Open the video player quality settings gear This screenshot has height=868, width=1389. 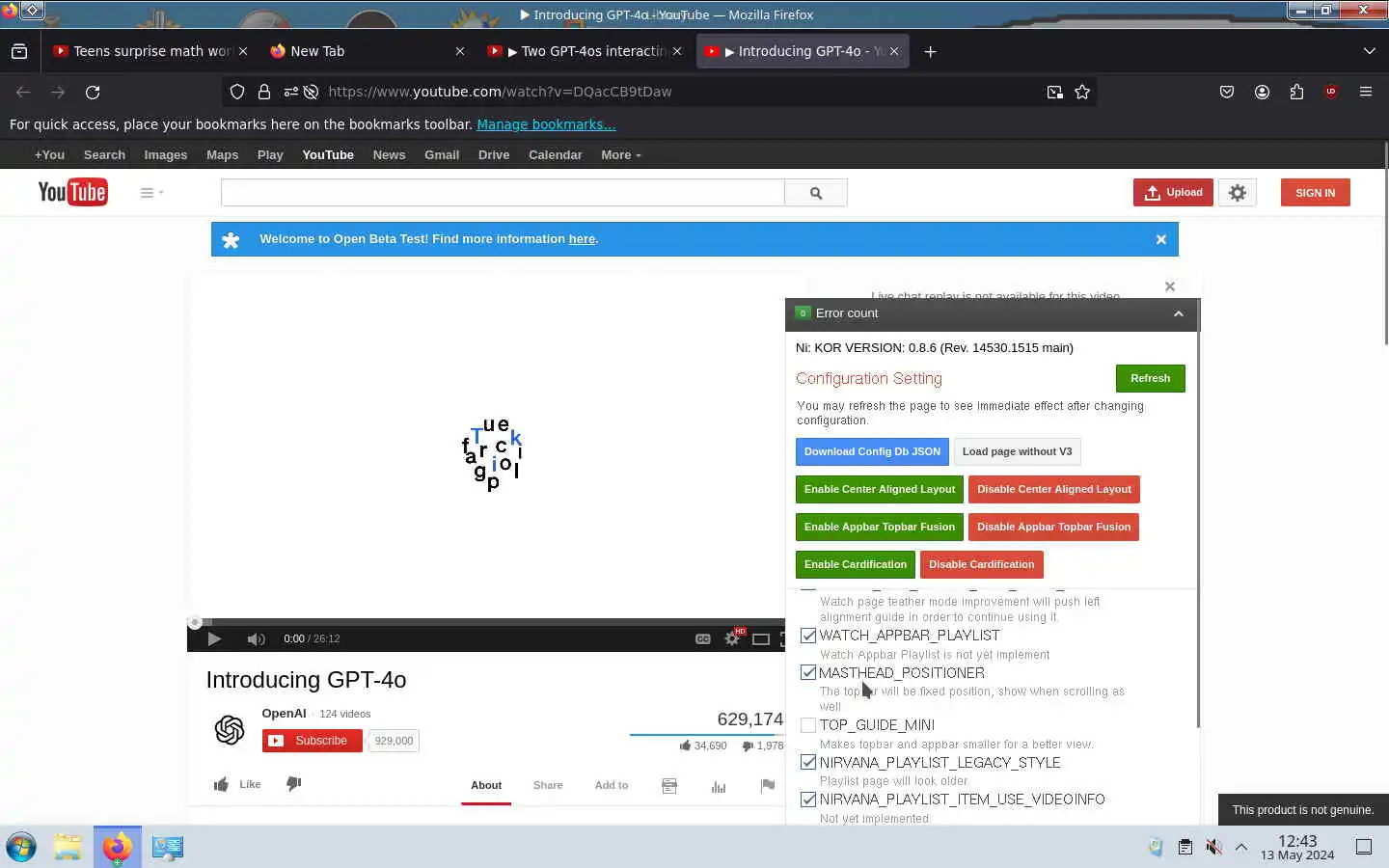coord(733,637)
